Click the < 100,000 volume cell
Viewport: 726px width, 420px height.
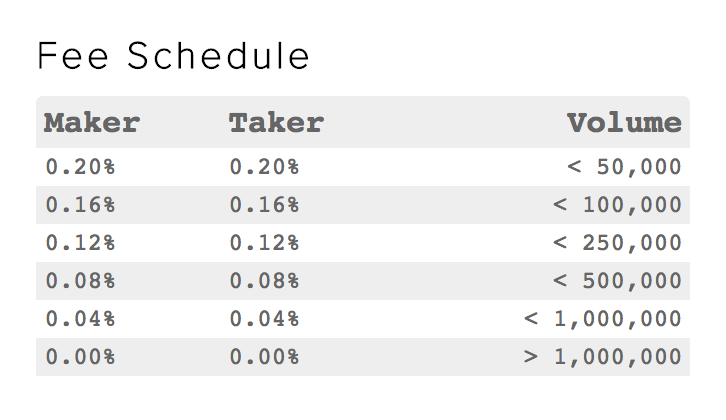616,205
